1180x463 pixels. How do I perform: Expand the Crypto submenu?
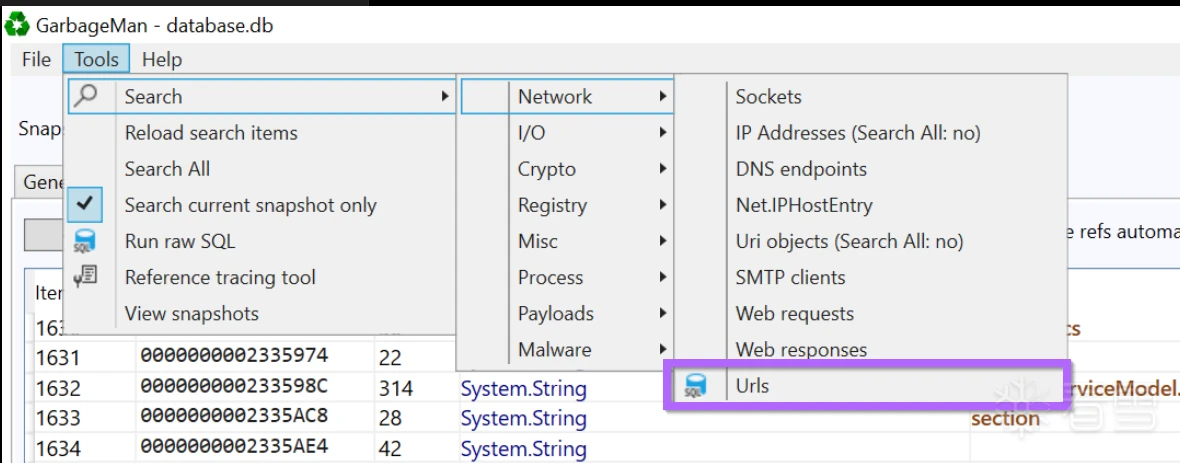[x=565, y=169]
